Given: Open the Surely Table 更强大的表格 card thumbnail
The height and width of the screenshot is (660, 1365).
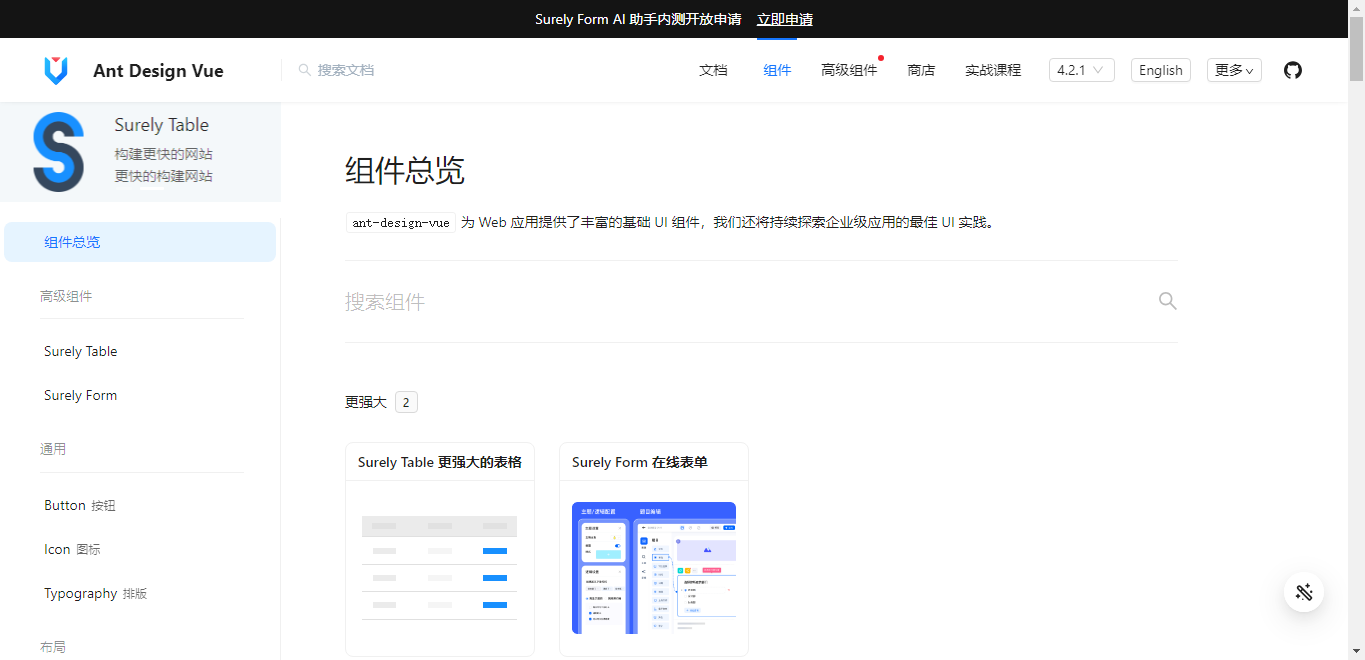Looking at the screenshot, I should tap(439, 568).
